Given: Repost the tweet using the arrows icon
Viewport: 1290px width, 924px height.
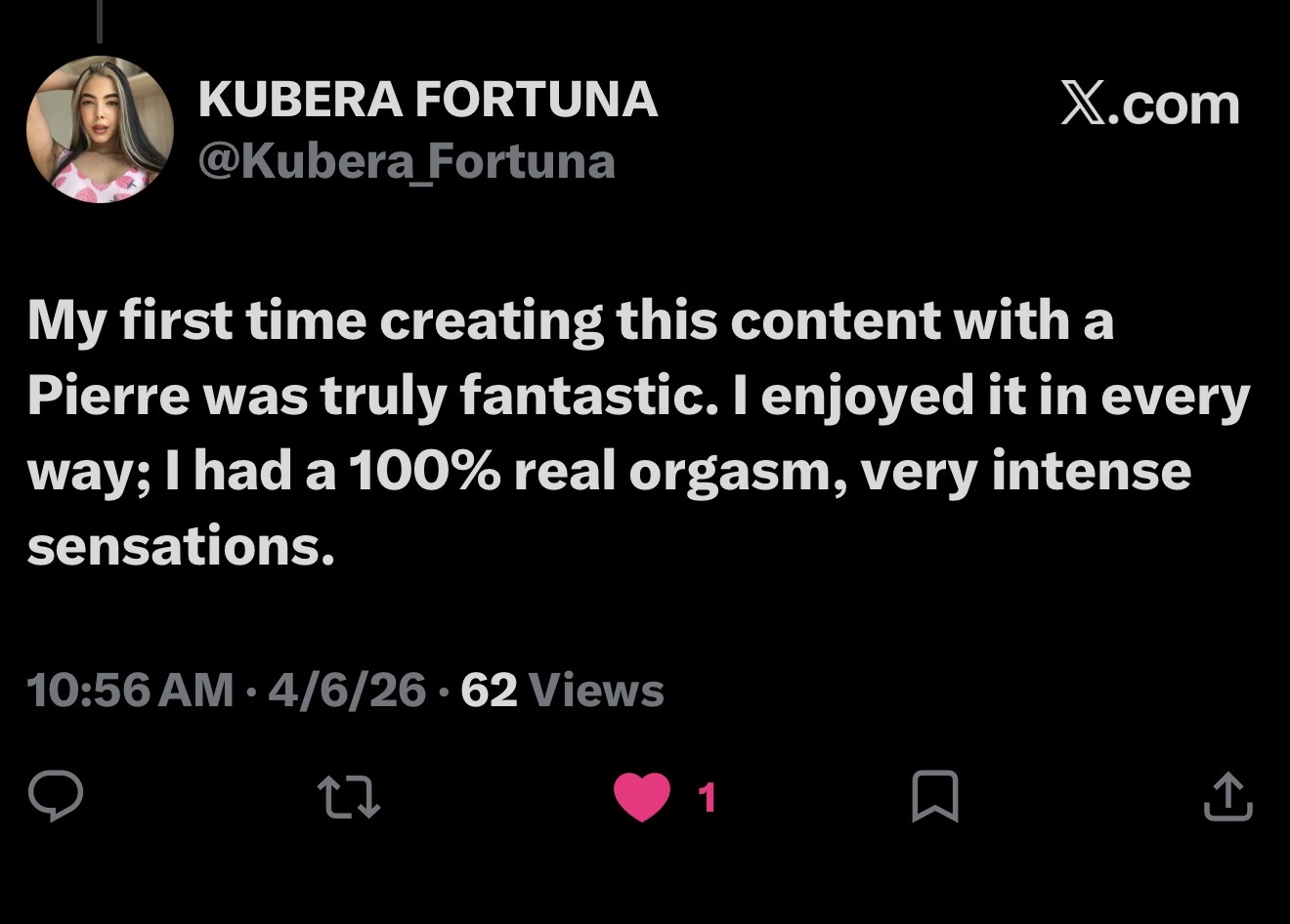Looking at the screenshot, I should tap(350, 795).
